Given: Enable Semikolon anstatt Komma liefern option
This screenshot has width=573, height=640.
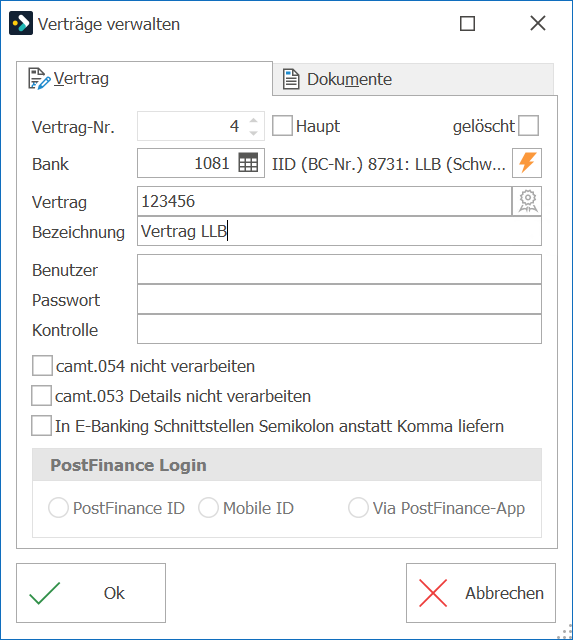Looking at the screenshot, I should 42,425.
